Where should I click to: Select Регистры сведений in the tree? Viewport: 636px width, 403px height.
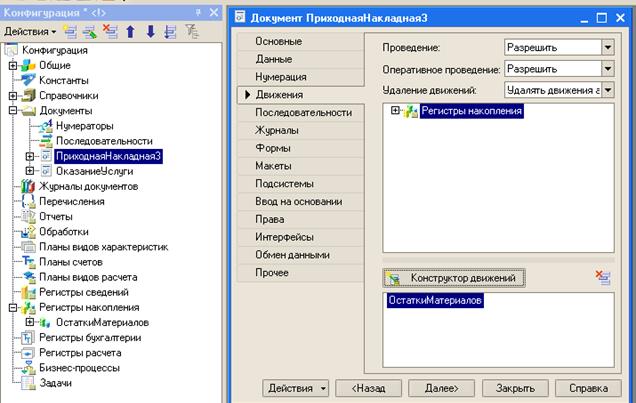click(84, 292)
